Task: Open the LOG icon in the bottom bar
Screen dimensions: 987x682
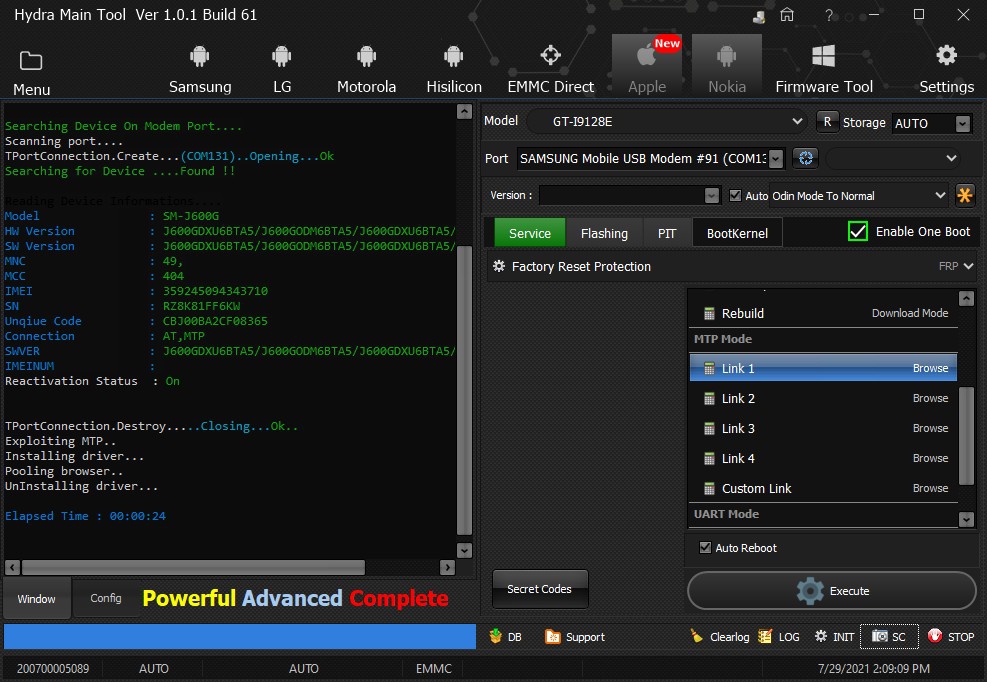Action: click(x=765, y=636)
